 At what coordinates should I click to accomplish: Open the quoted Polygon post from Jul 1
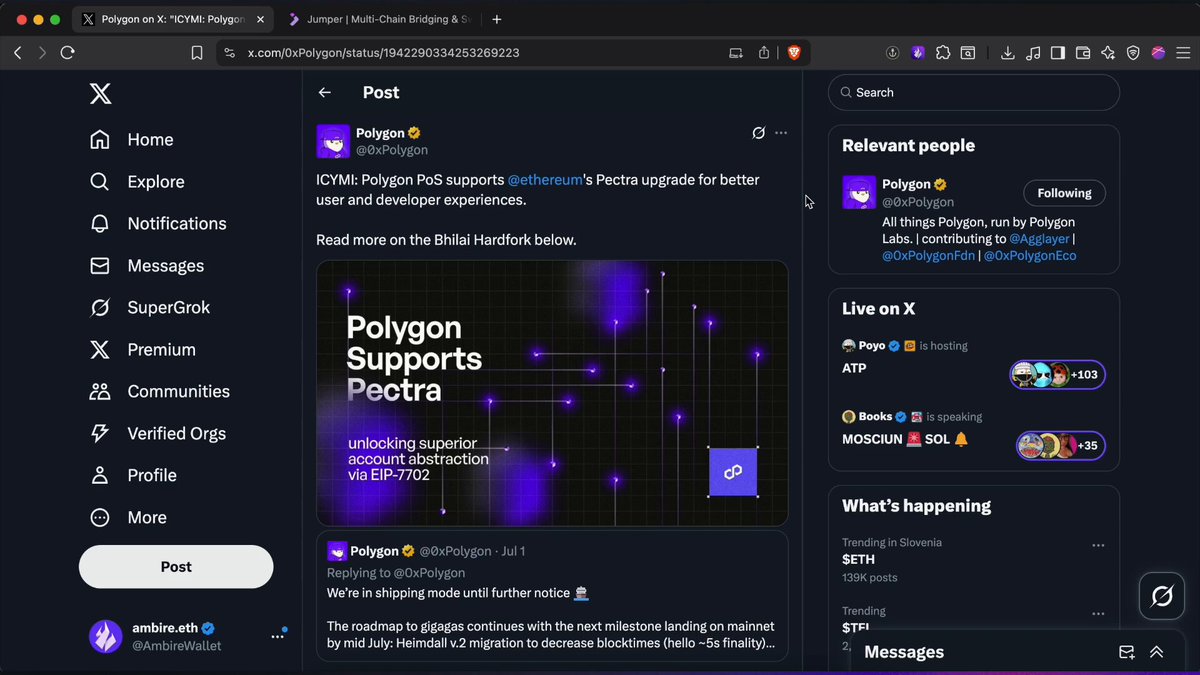552,596
